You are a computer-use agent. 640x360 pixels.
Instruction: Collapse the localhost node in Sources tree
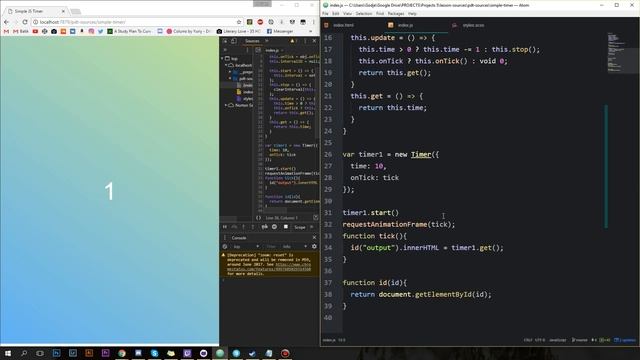[226, 65]
